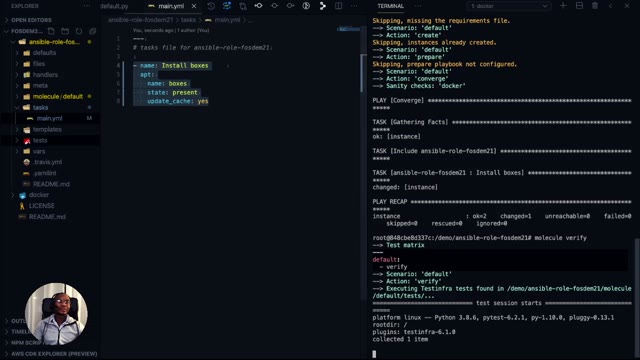Expand the handlers folder
The width and height of the screenshot is (640, 360).
click(x=45, y=75)
